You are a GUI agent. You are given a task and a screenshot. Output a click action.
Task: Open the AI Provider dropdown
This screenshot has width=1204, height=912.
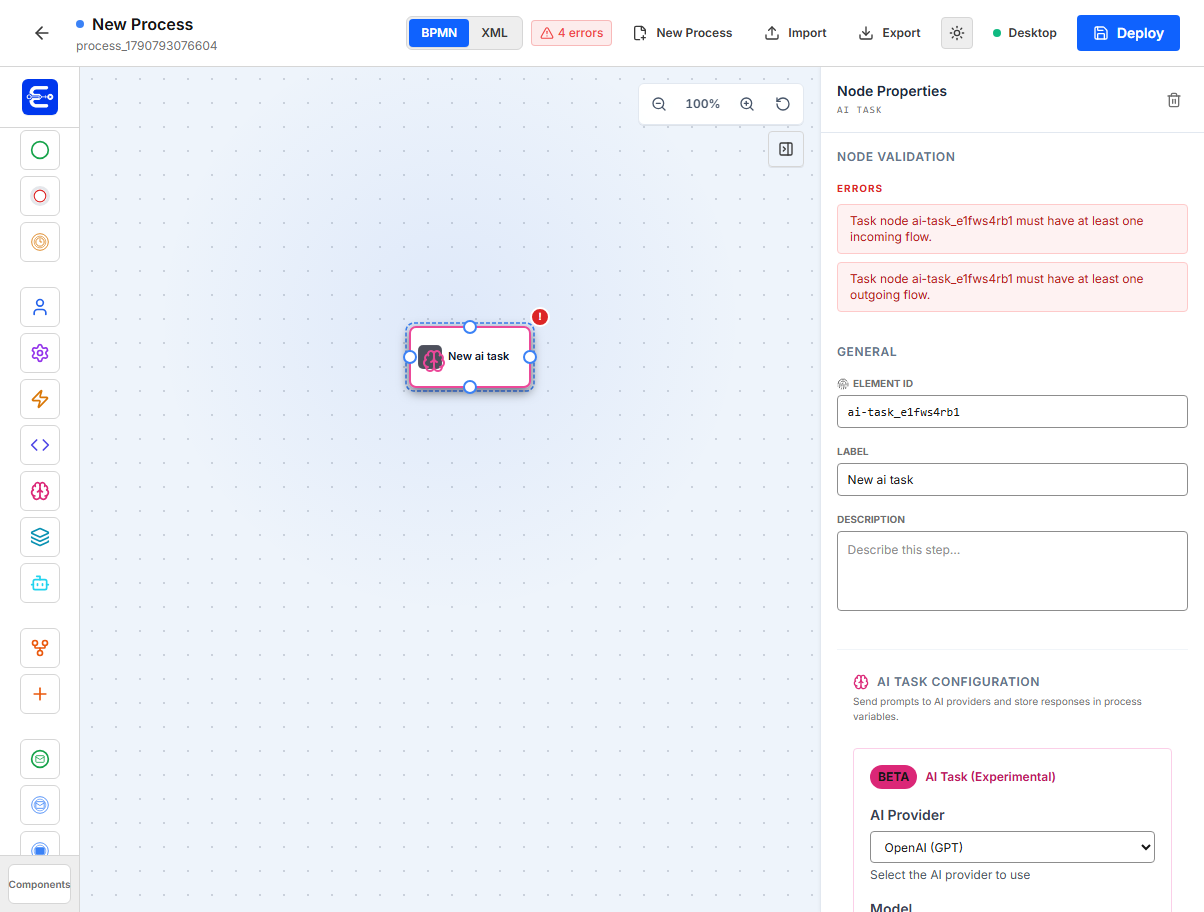coord(1012,847)
